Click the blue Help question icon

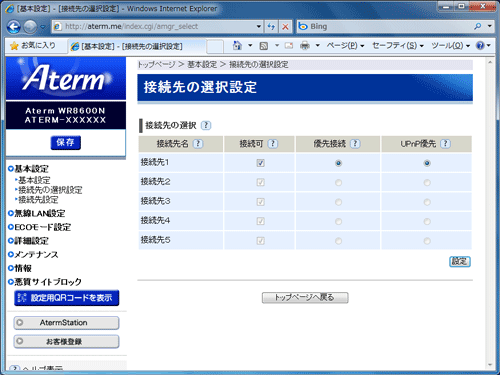coord(480,45)
